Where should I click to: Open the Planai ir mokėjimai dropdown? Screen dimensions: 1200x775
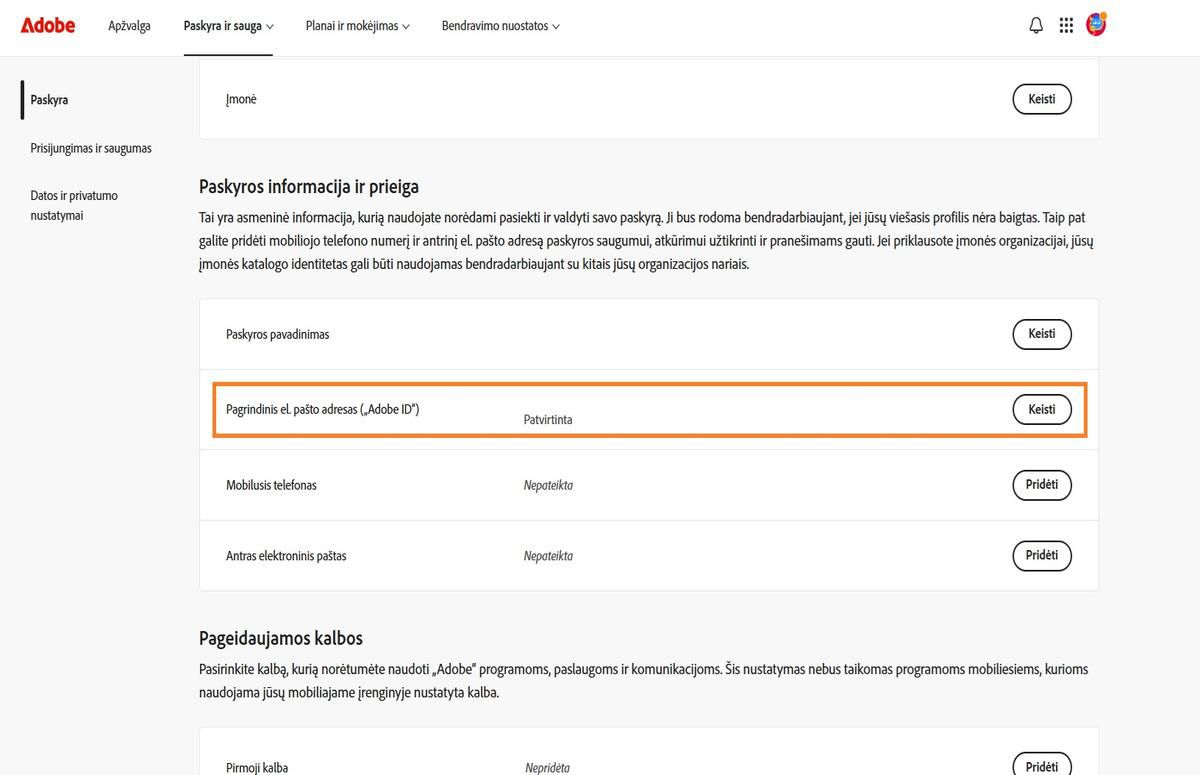pyautogui.click(x=356, y=26)
